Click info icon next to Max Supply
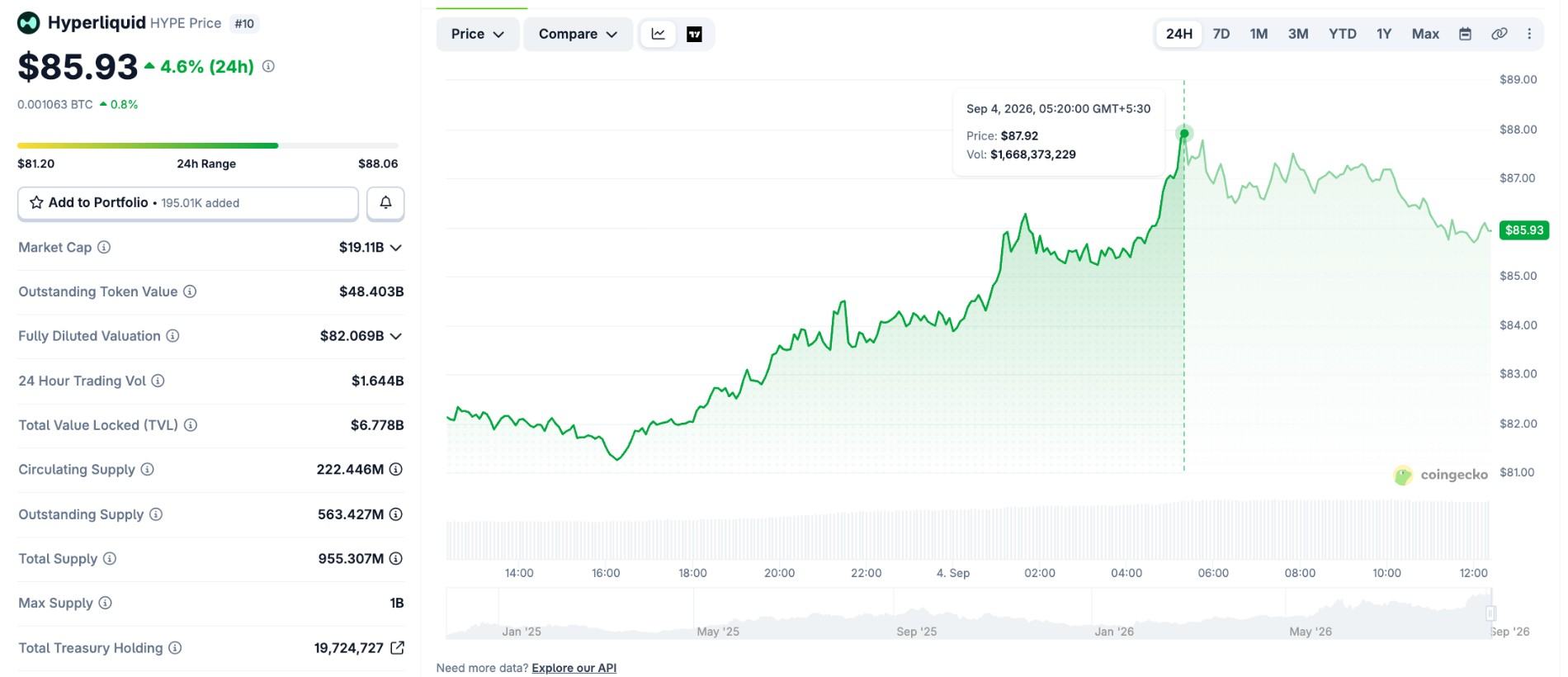The image size is (1568, 677). click(105, 603)
